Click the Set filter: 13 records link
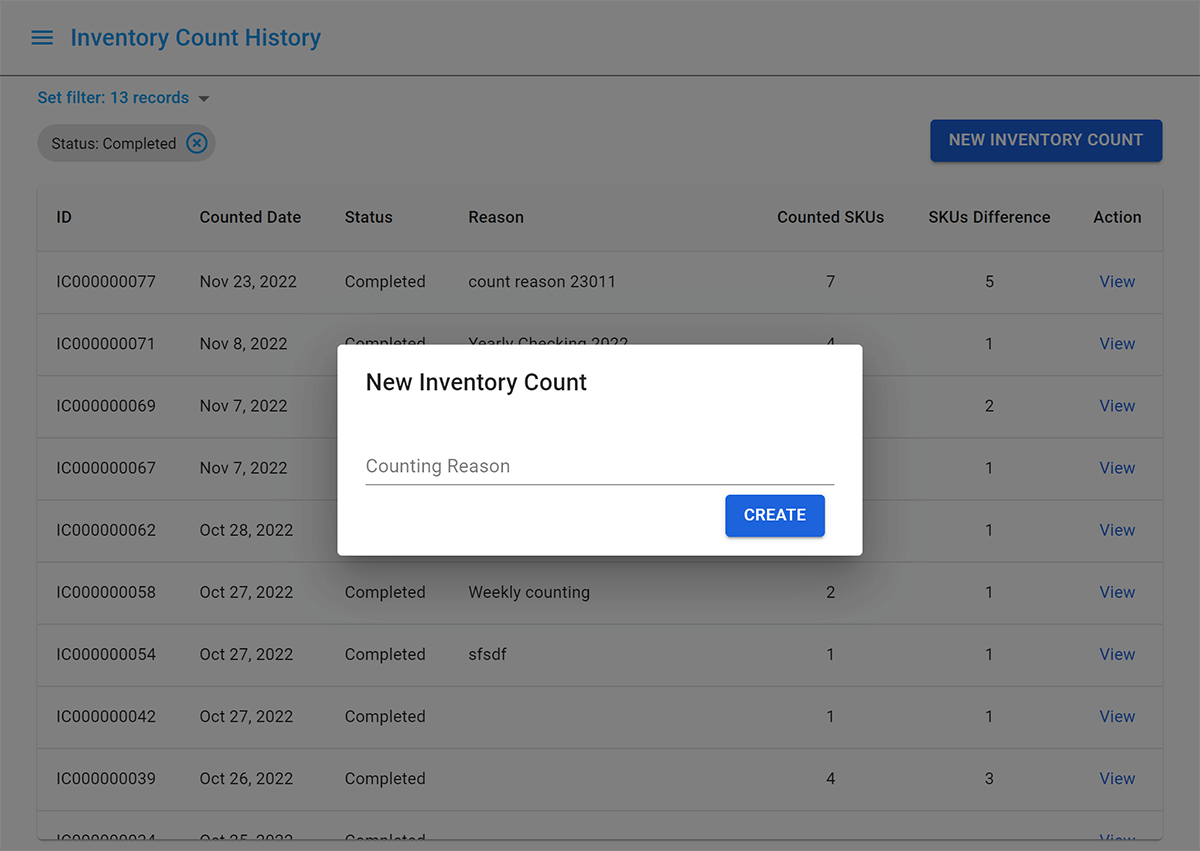The width and height of the screenshot is (1200, 851). [x=113, y=98]
